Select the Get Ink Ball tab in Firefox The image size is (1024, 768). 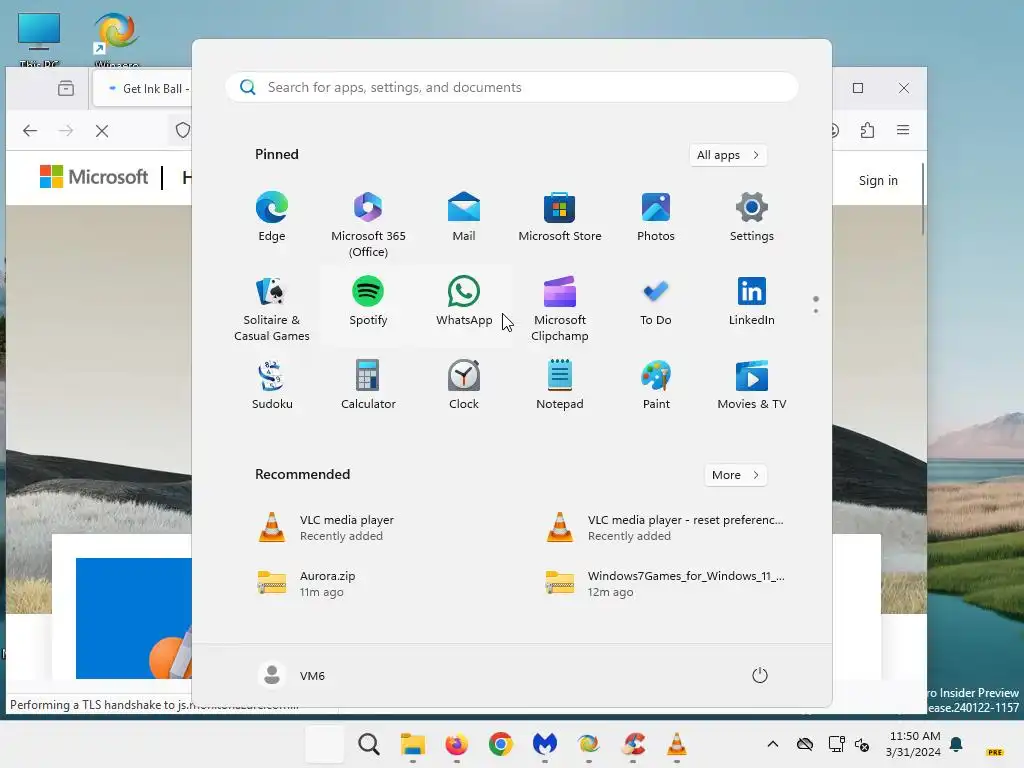[x=143, y=89]
